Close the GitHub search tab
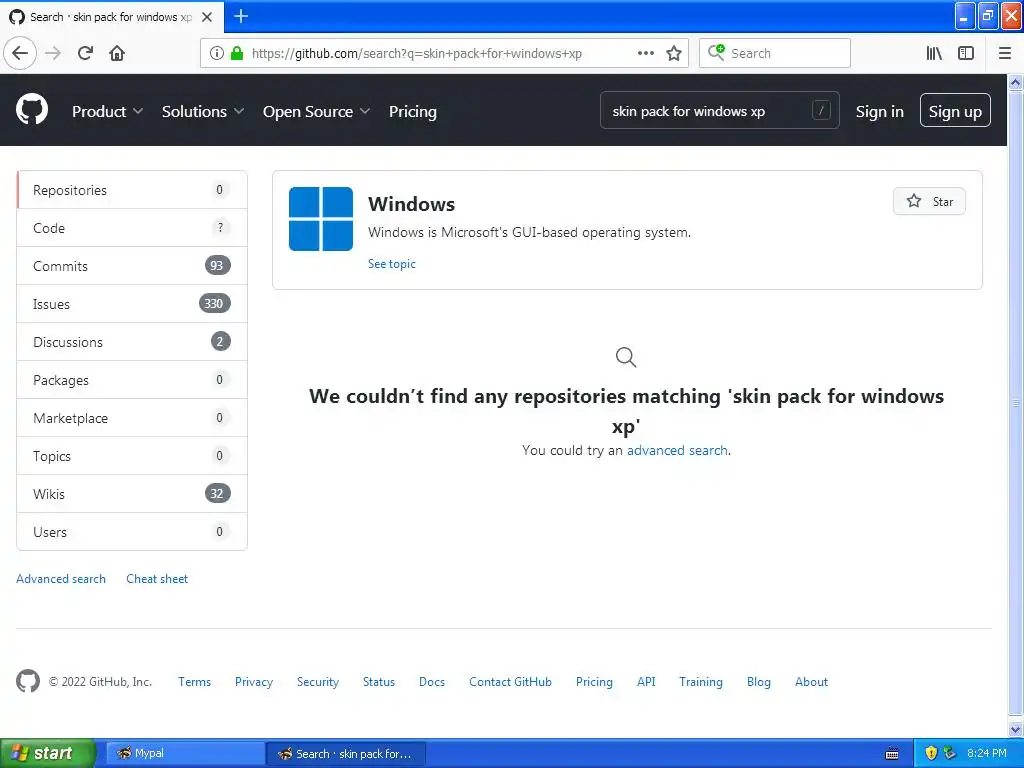Viewport: 1024px width, 768px height. point(207,17)
